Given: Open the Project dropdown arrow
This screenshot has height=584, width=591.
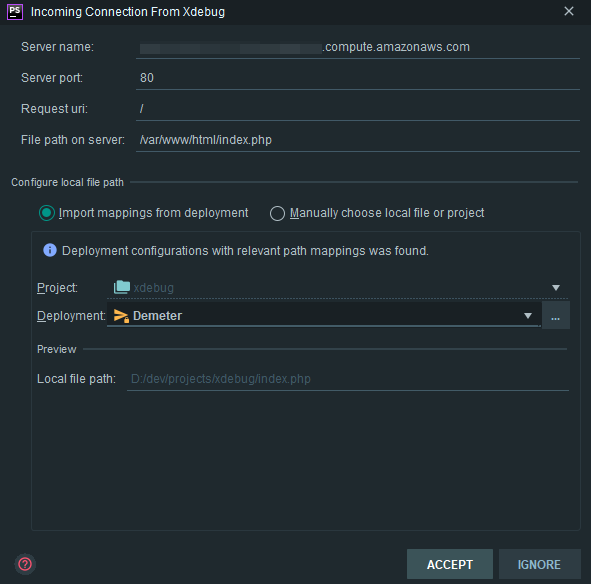Looking at the screenshot, I should 556,288.
